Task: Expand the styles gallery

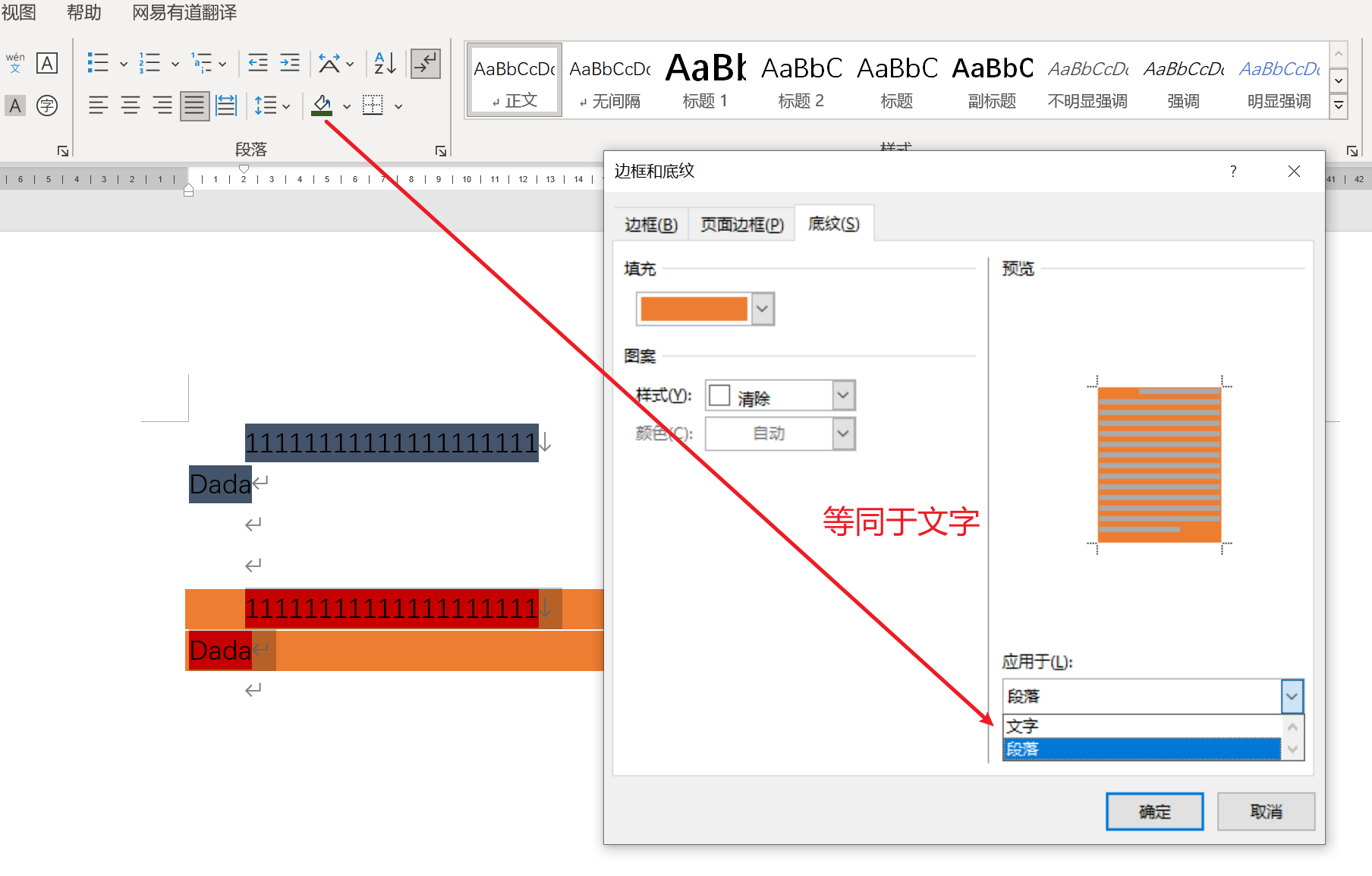Action: pyautogui.click(x=1339, y=106)
